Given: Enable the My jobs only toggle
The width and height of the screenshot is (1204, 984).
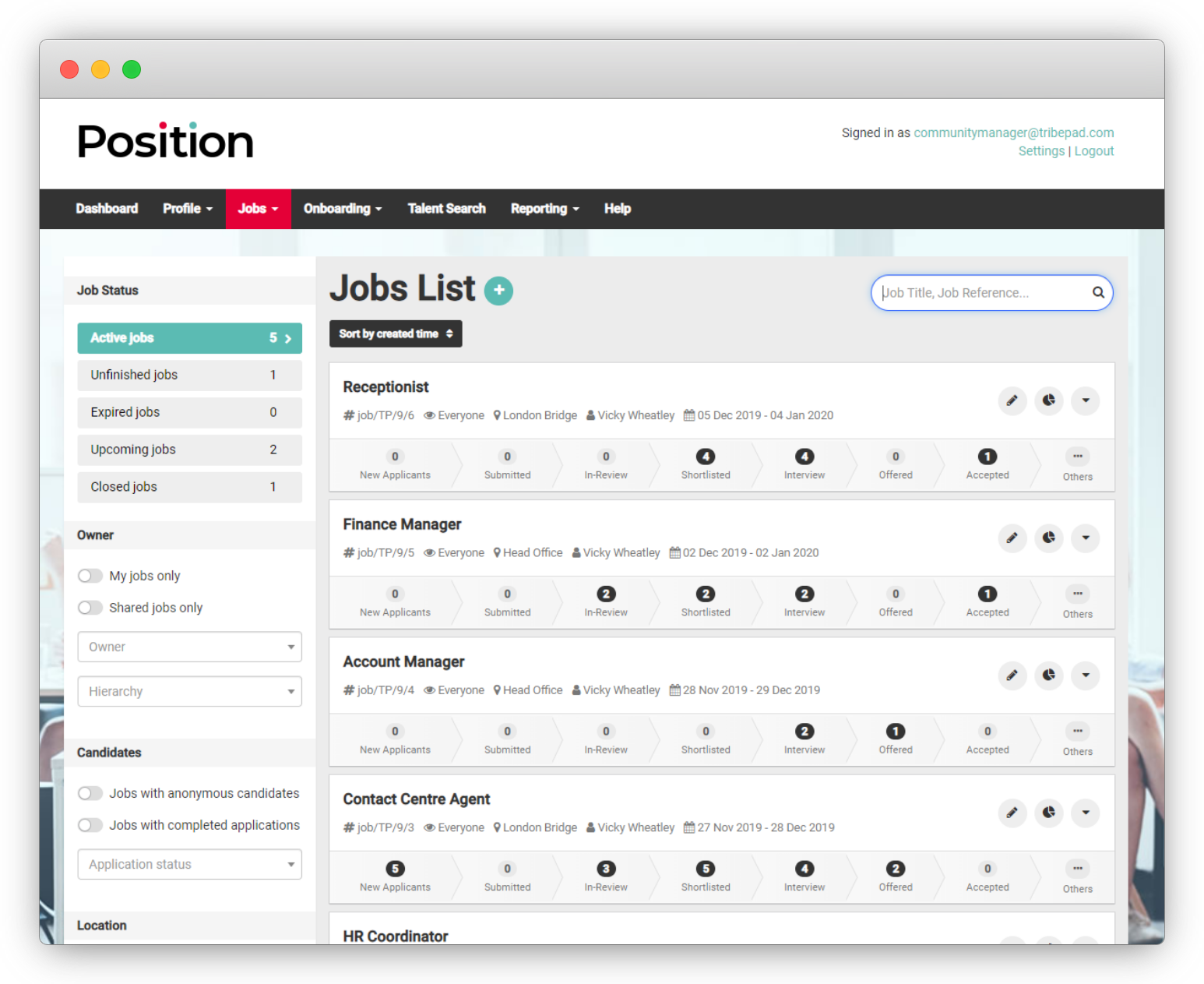Looking at the screenshot, I should [90, 575].
